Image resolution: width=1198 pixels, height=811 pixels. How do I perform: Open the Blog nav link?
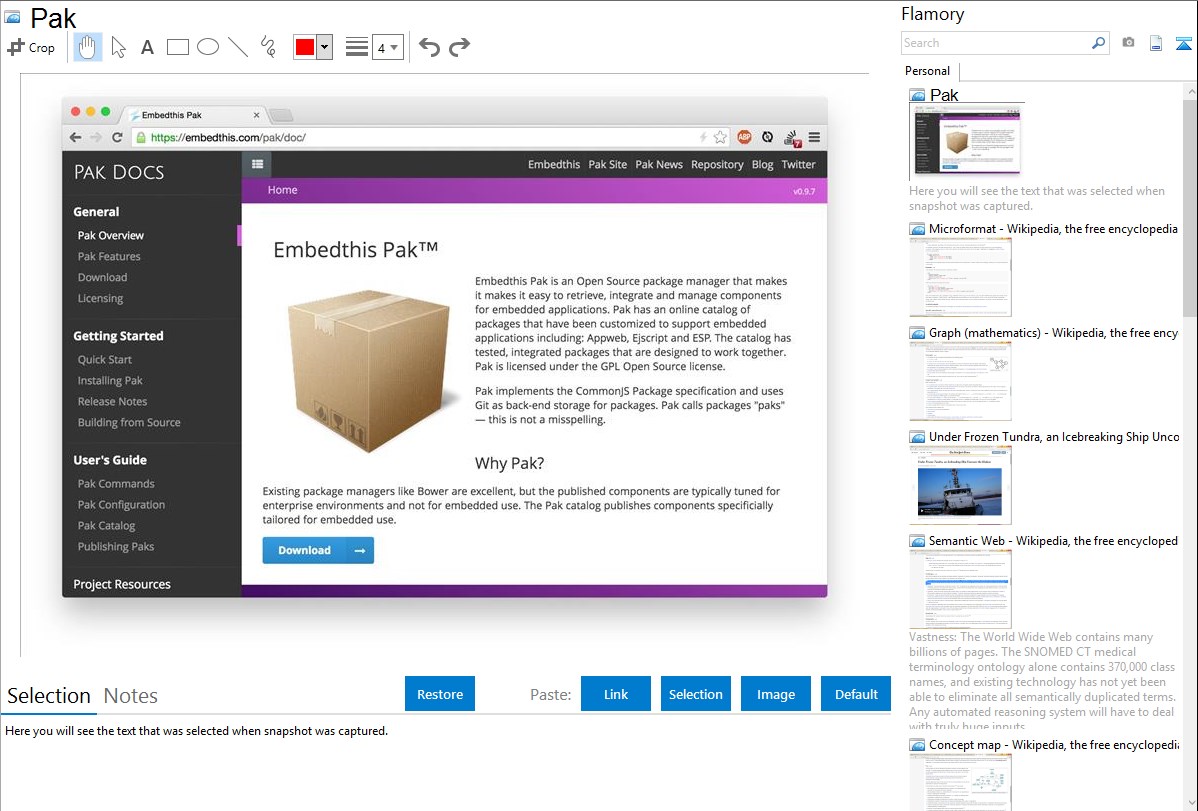[763, 164]
